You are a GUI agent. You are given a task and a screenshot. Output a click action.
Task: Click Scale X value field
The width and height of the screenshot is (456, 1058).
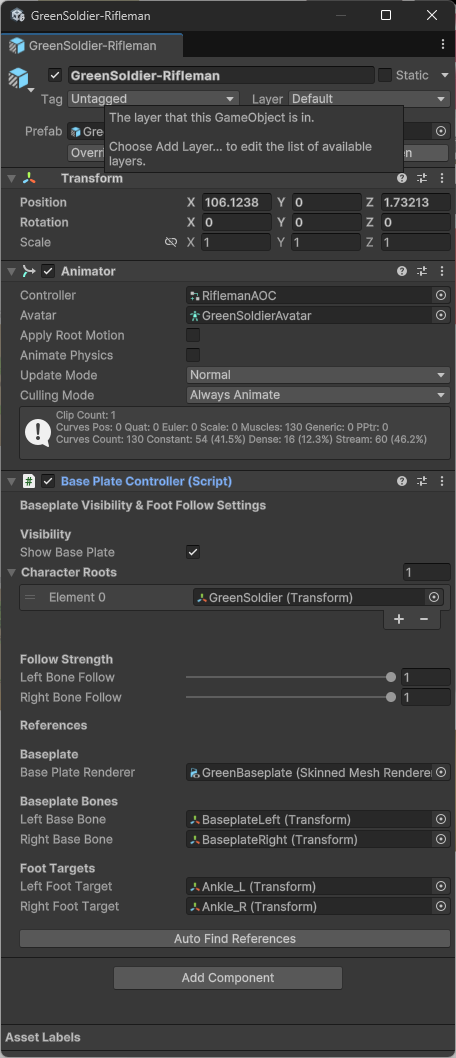(236, 242)
